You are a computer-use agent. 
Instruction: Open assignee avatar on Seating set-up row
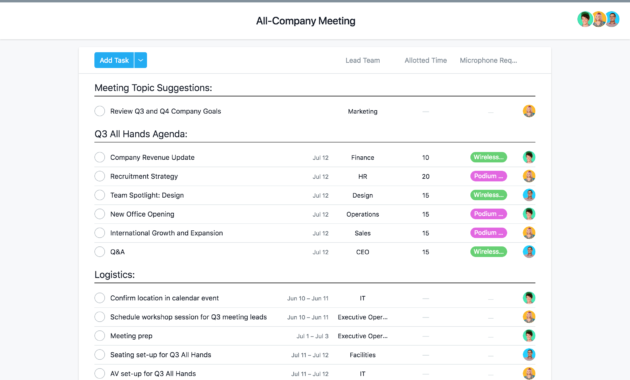[x=529, y=354]
